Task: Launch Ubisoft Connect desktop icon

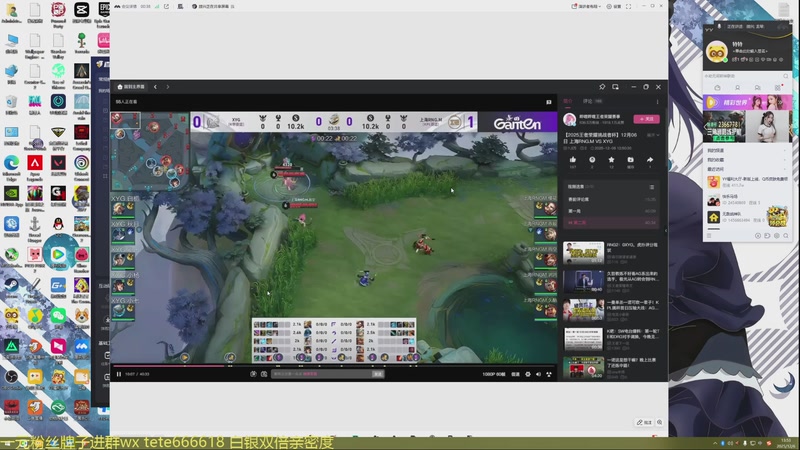Action: point(81,166)
